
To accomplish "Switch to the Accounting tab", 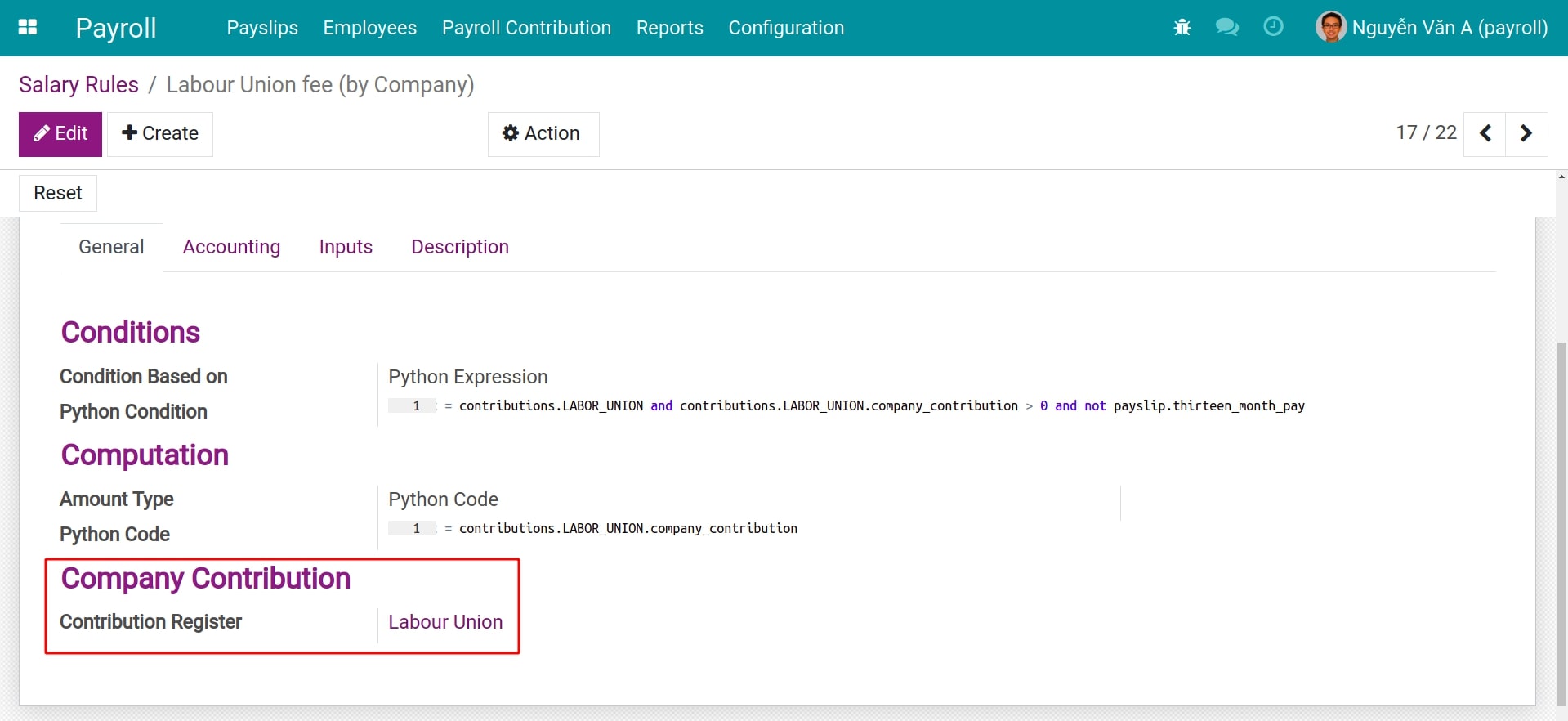I will [231, 247].
